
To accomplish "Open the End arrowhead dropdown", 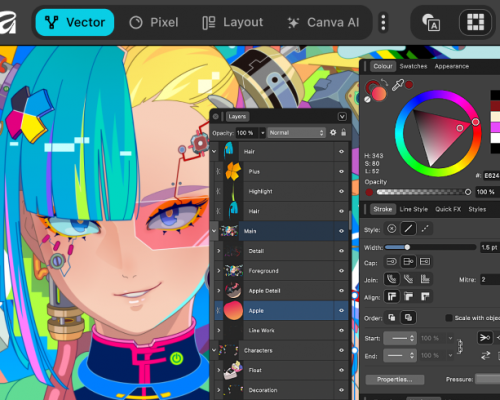I will 399,356.
